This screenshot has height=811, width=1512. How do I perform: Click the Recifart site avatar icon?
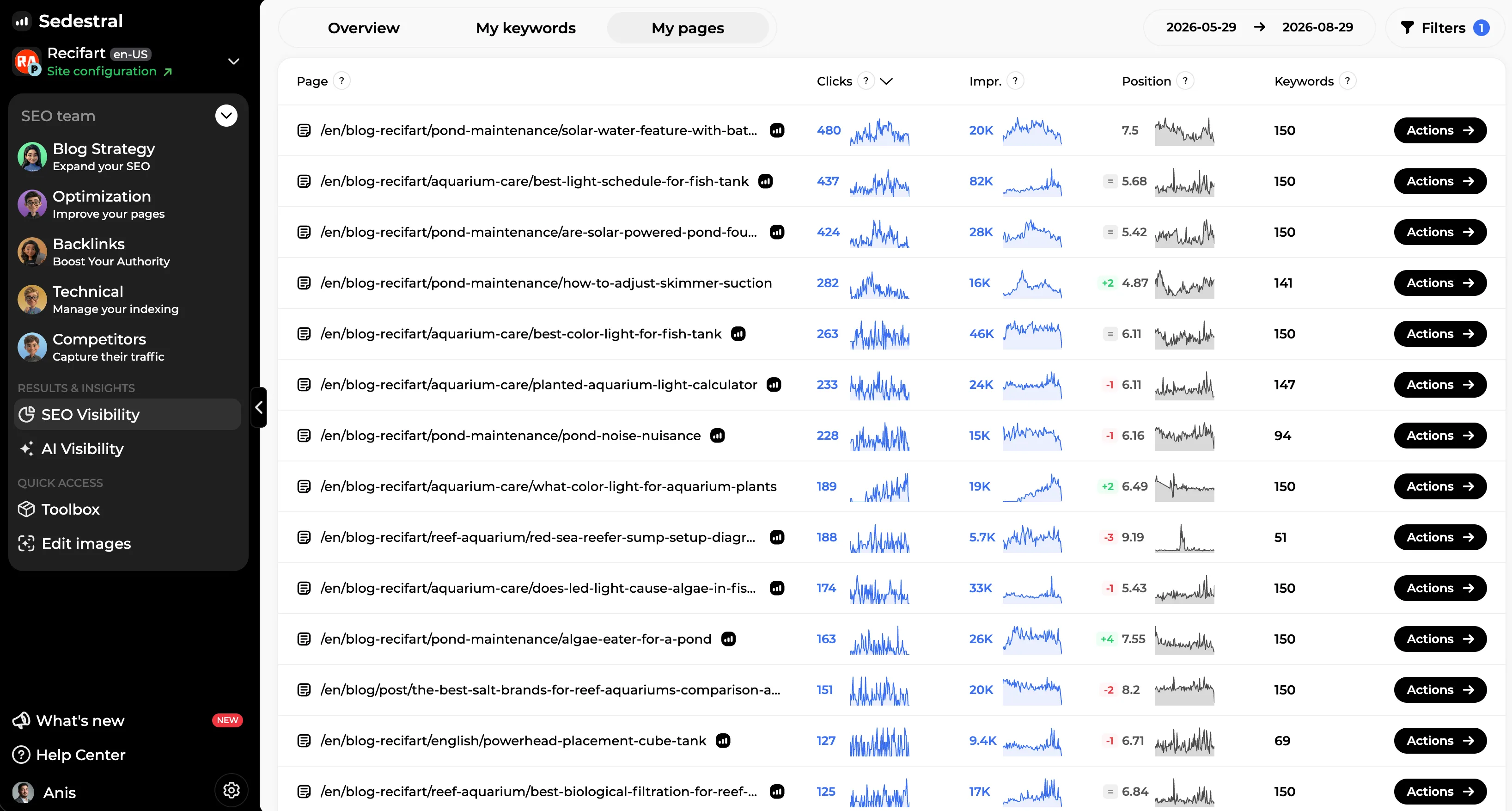(26, 61)
